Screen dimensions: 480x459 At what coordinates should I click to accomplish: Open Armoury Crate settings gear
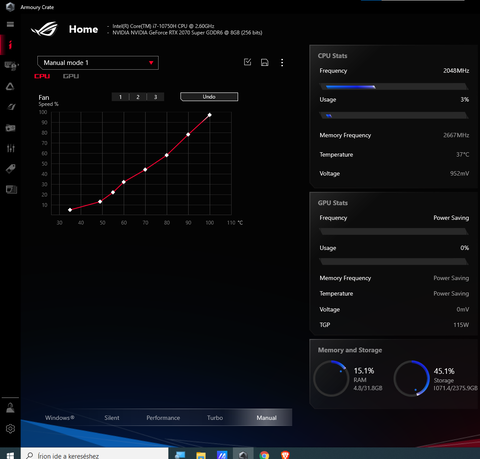[10, 429]
